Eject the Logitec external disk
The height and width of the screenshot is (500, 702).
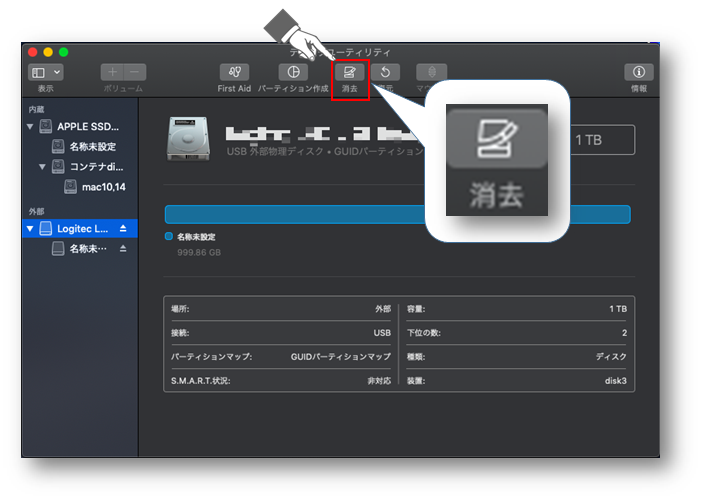[x=123, y=229]
